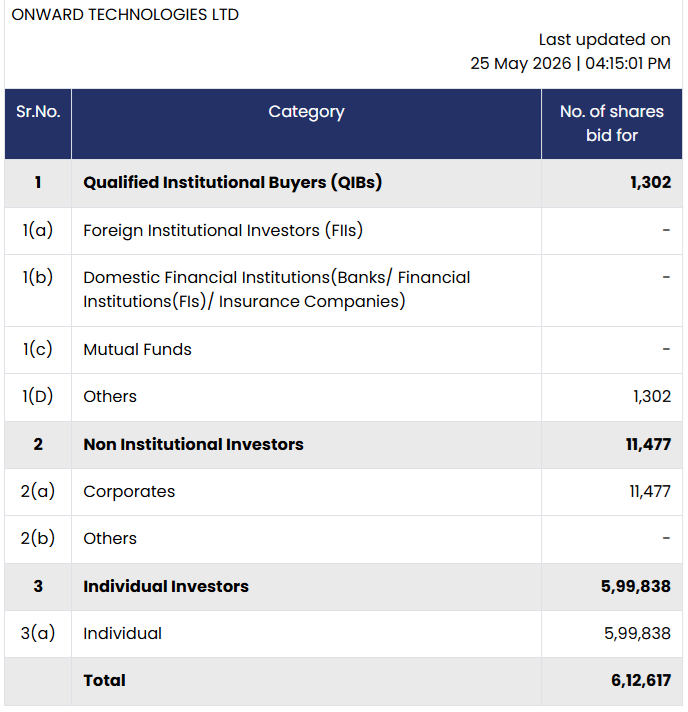Click the bold value 11,477
The image size is (688, 712).
[x=648, y=444]
